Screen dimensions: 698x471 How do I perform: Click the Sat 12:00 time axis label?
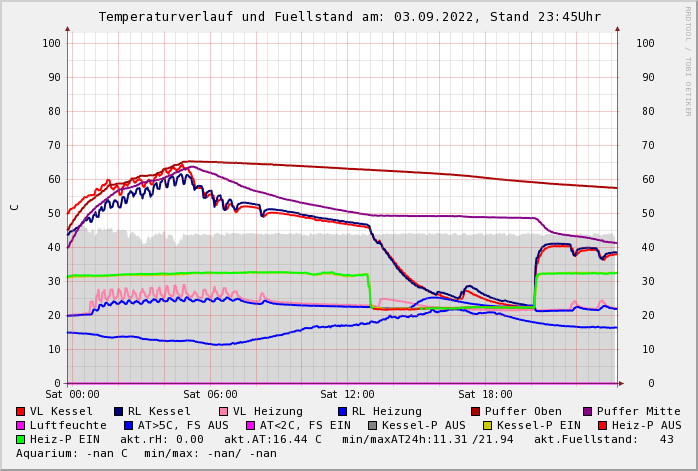point(347,395)
